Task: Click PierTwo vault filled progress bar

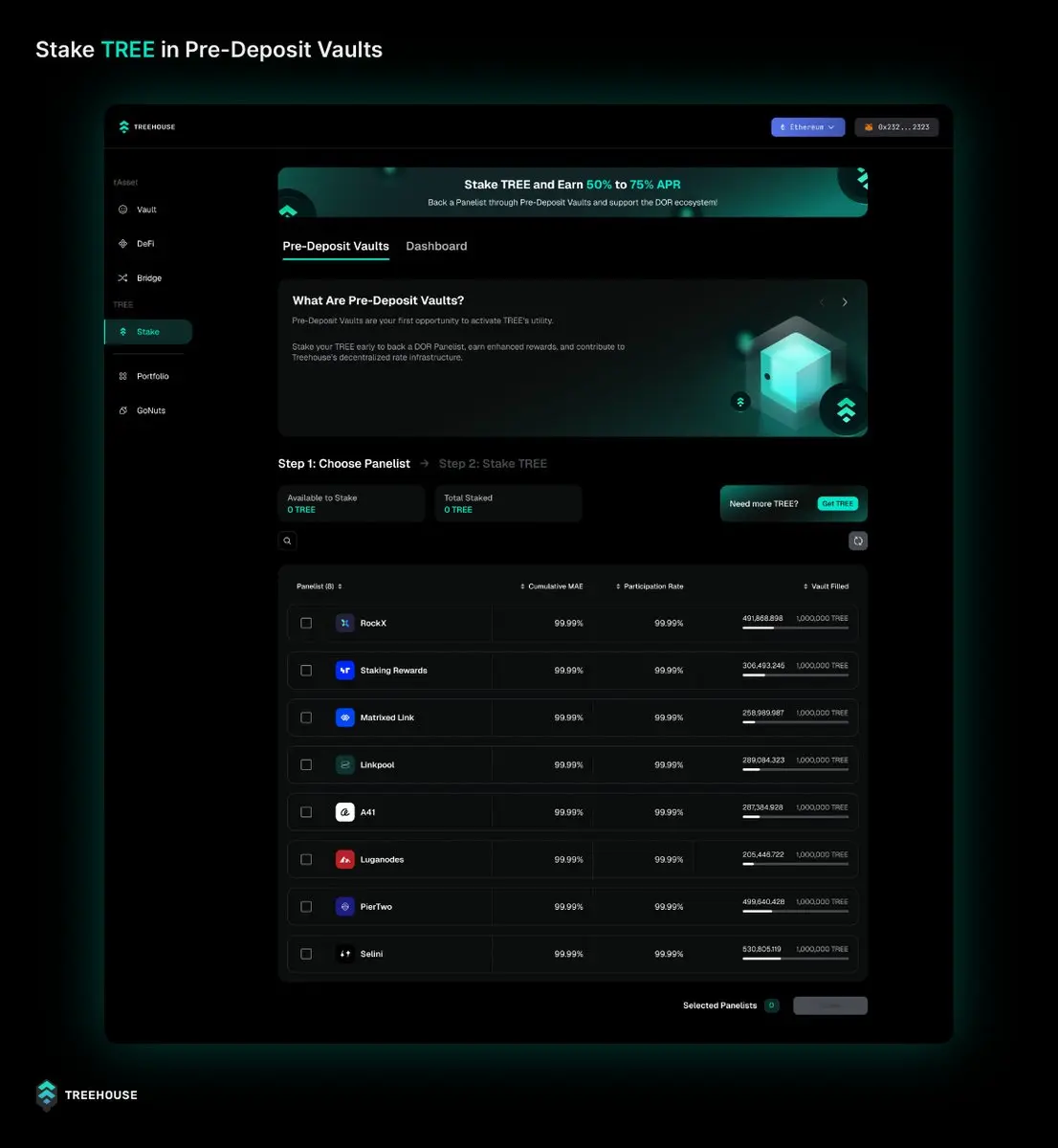Action: pos(796,912)
